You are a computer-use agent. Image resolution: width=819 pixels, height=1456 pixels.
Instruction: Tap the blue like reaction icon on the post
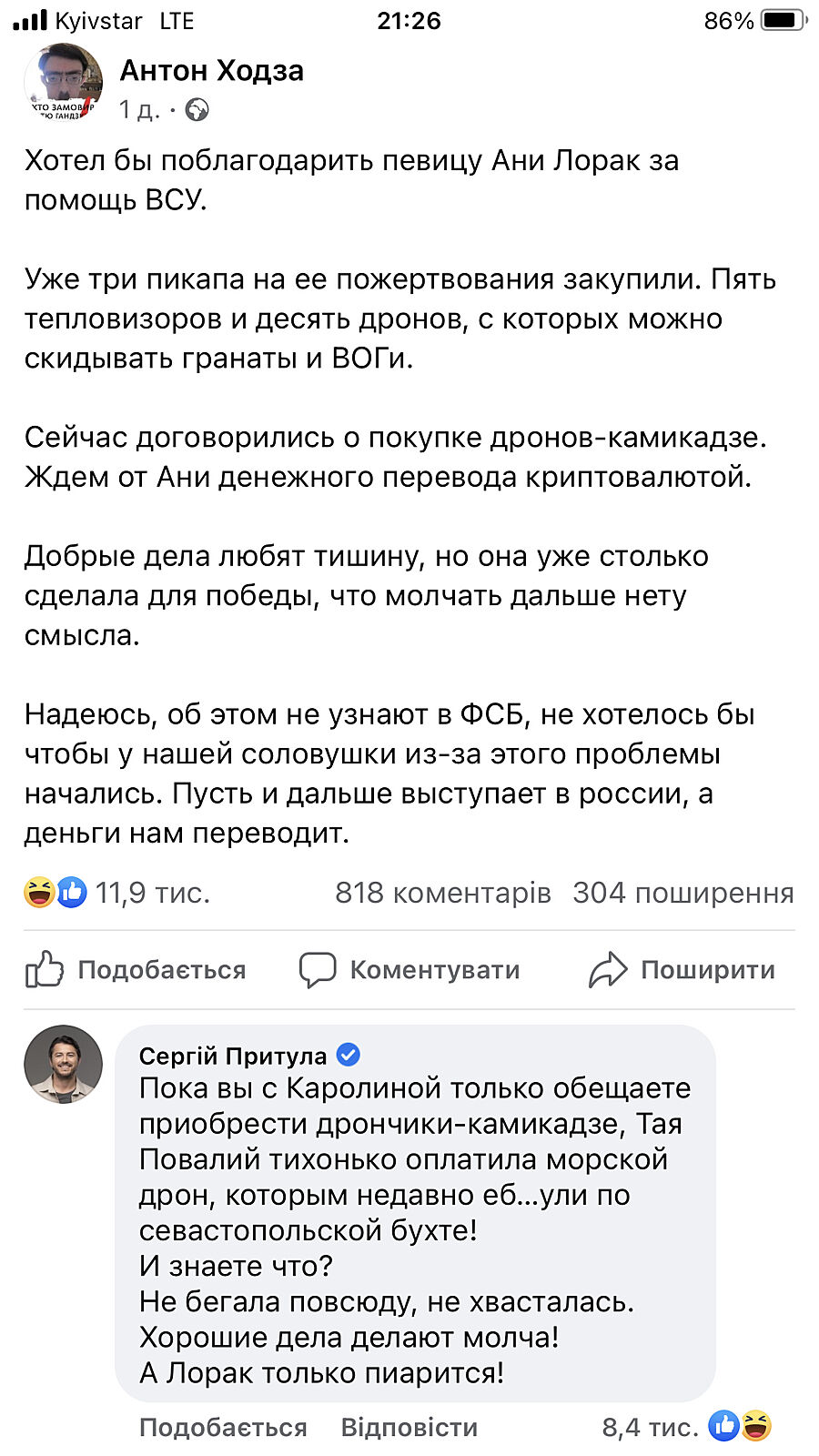(72, 892)
